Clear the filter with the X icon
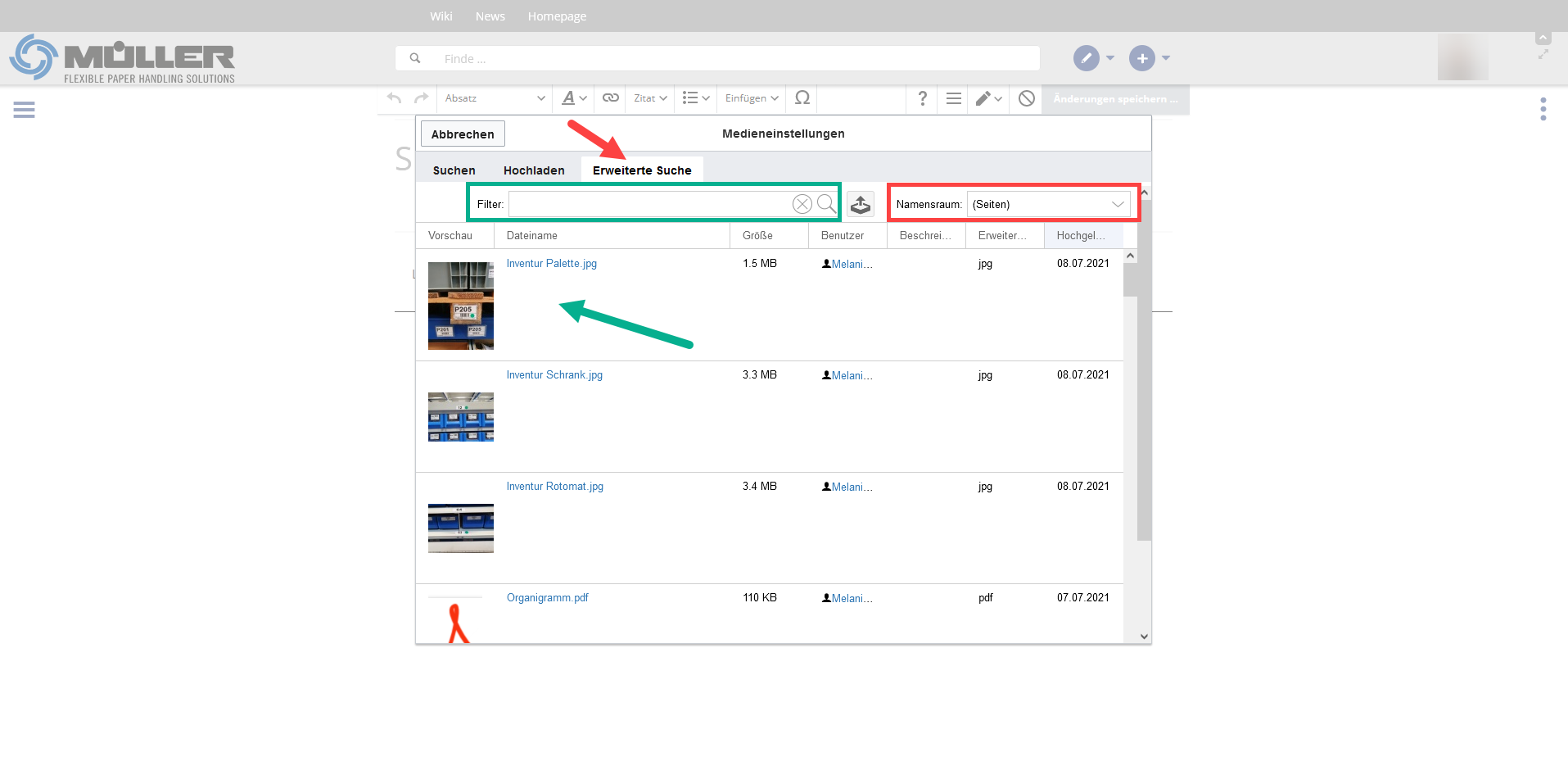 pyautogui.click(x=802, y=204)
